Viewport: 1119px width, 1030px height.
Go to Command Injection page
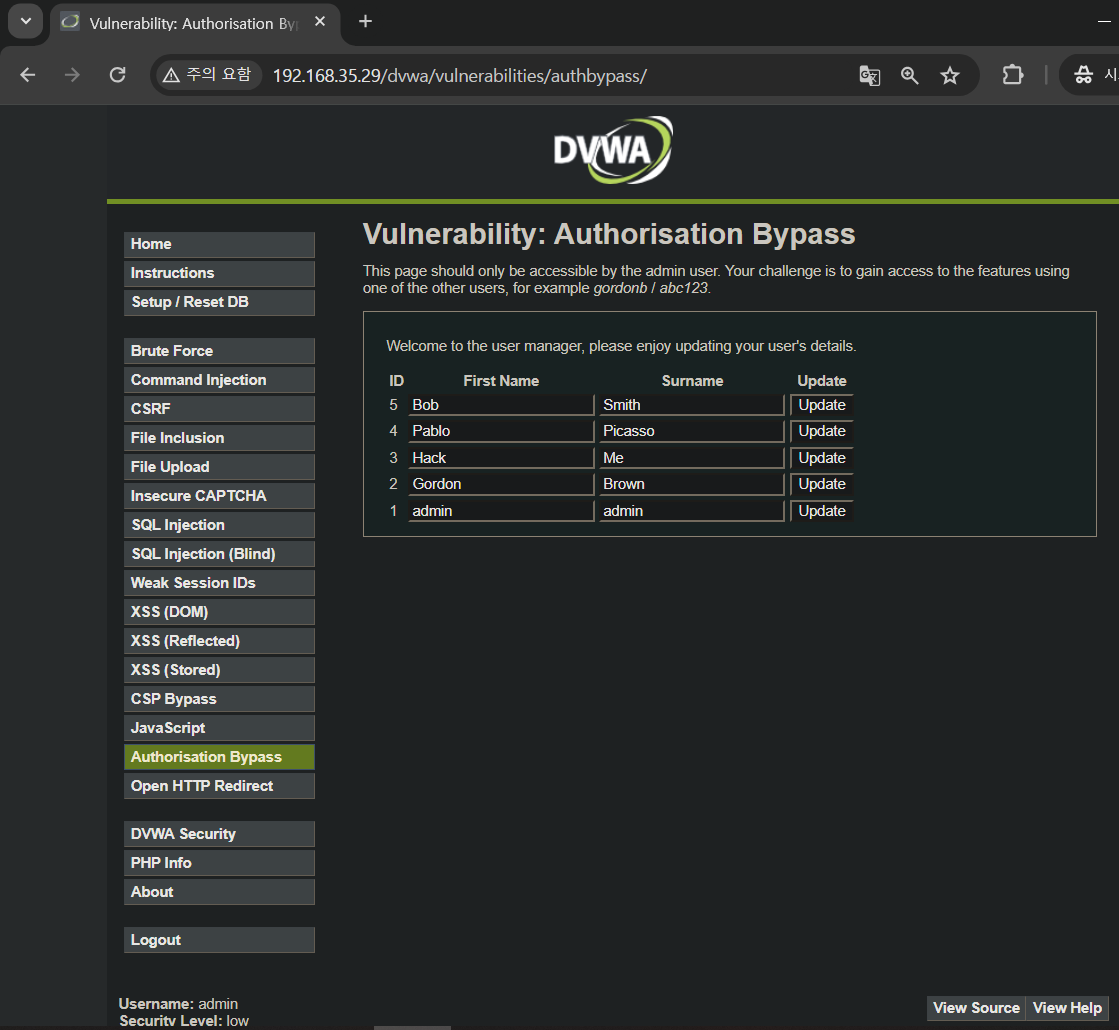click(219, 380)
